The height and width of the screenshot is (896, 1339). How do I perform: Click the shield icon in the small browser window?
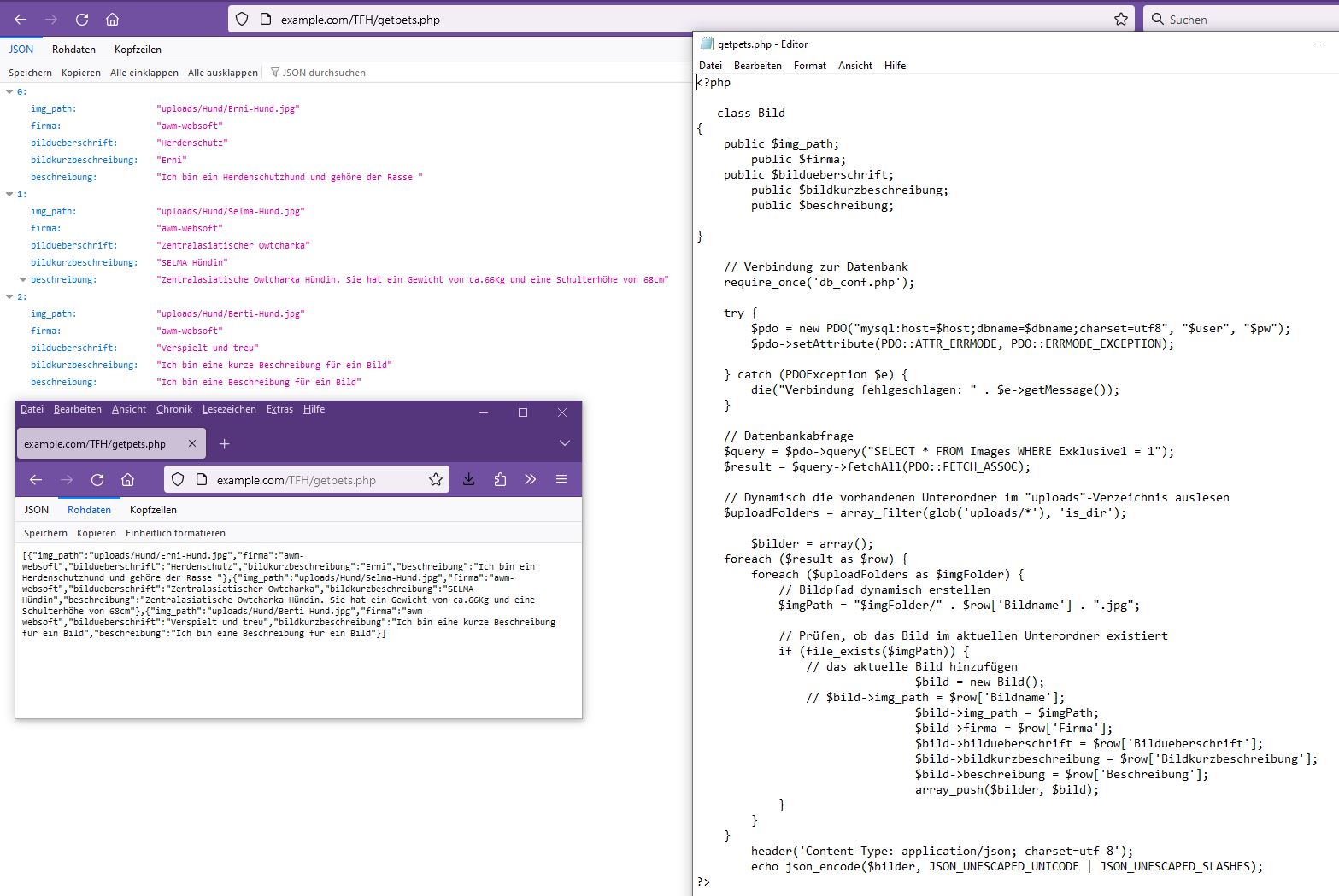(178, 479)
